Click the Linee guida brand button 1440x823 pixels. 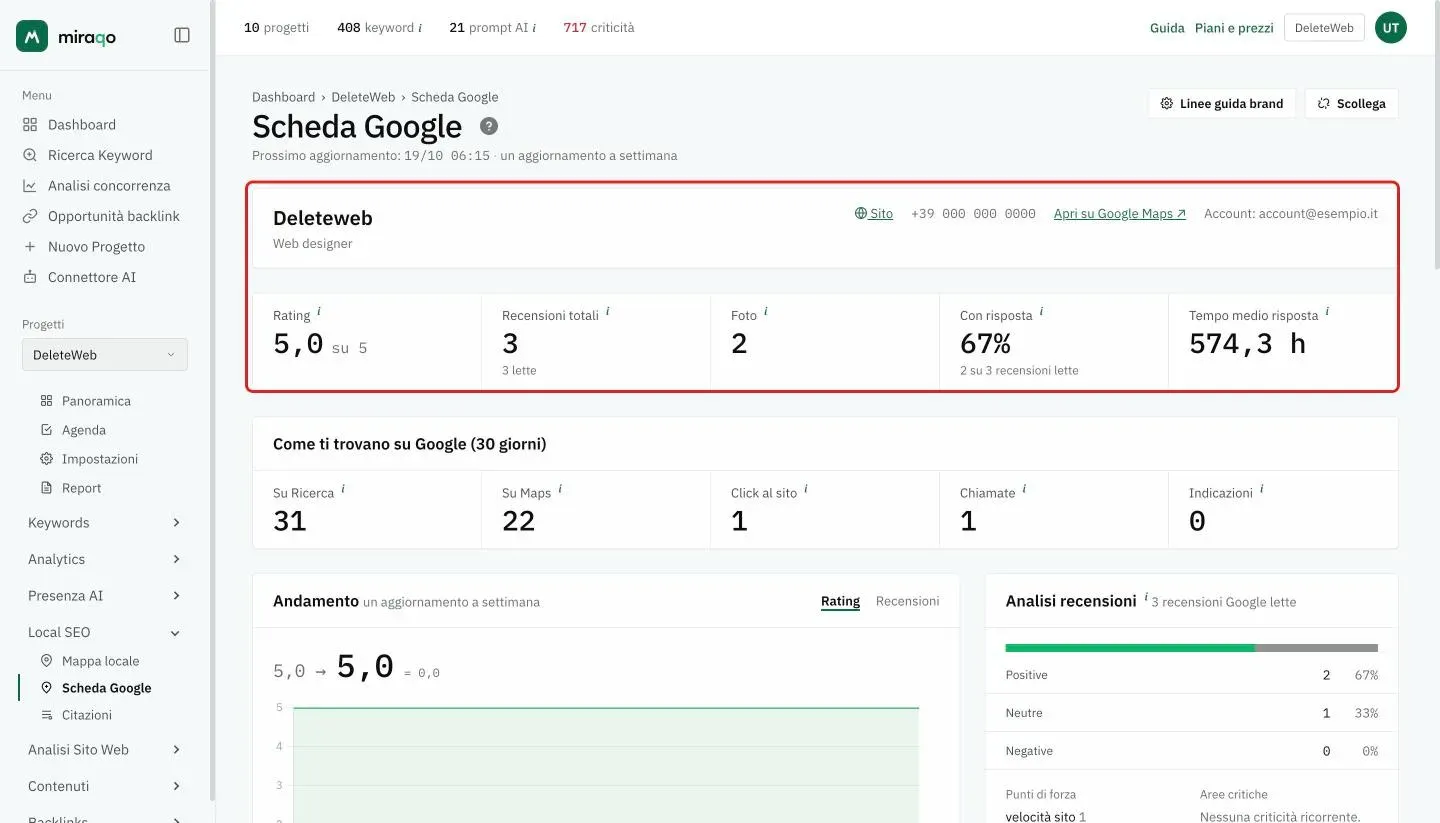click(1222, 104)
